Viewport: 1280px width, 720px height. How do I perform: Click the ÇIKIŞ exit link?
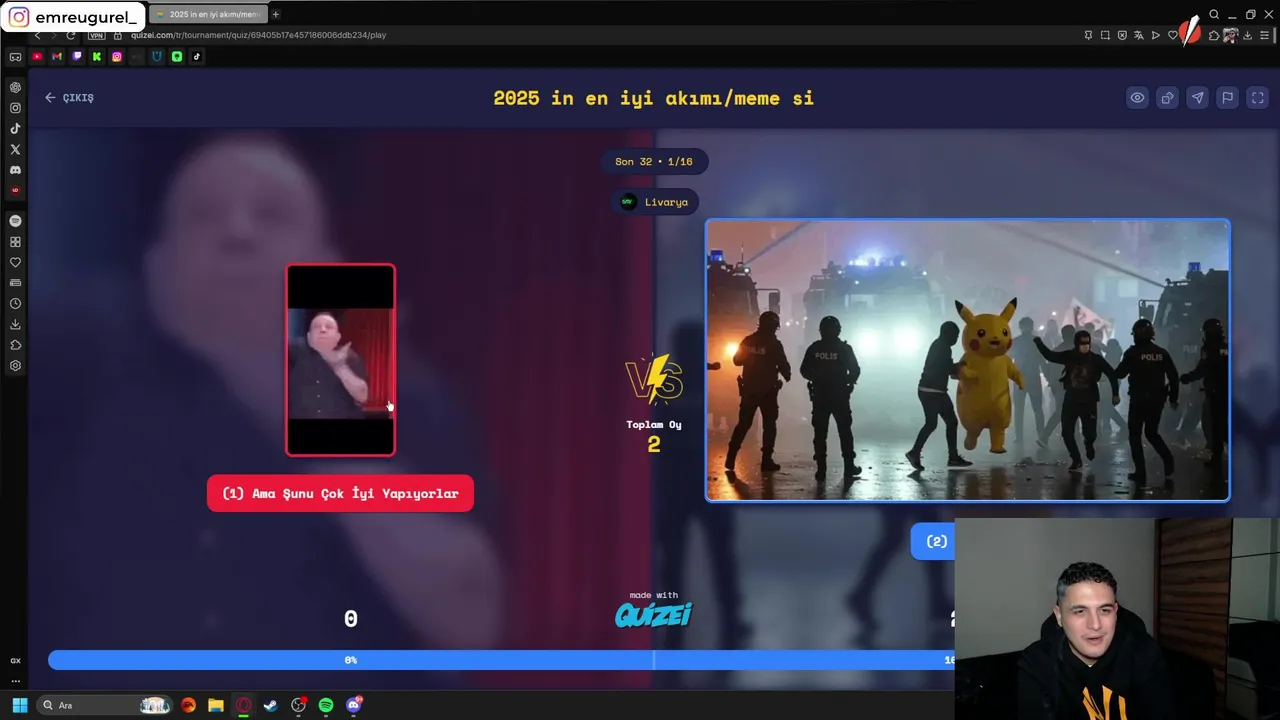click(69, 98)
